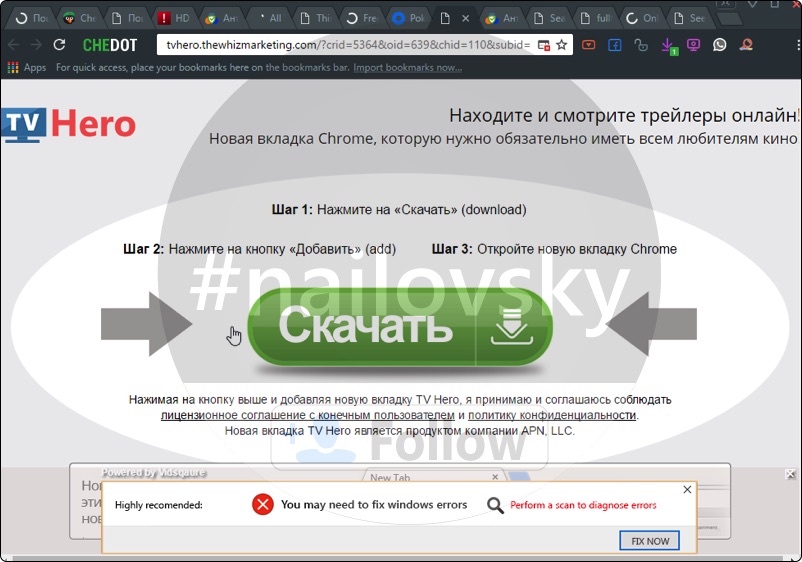The width and height of the screenshot is (802, 562).
Task: Switch to the full tab
Action: (x=596, y=18)
